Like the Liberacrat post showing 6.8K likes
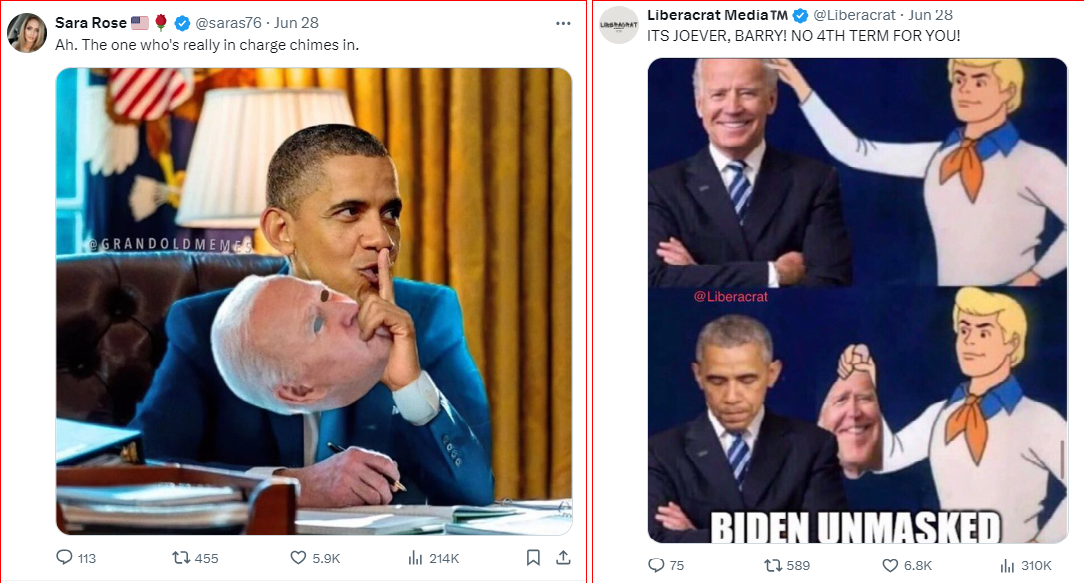This screenshot has width=1084, height=583. pyautogui.click(x=907, y=565)
